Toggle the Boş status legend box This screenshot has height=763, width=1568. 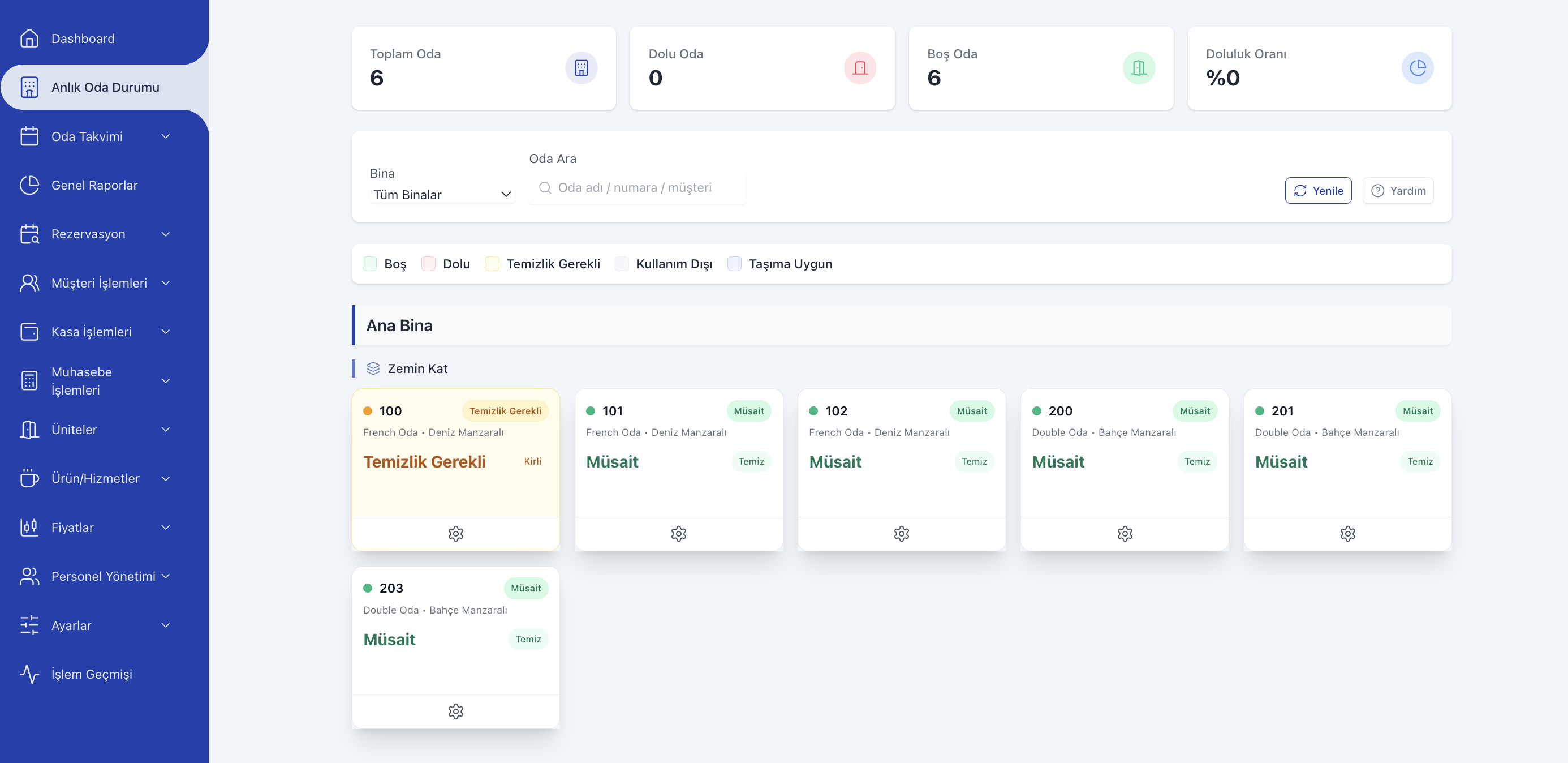pos(369,264)
